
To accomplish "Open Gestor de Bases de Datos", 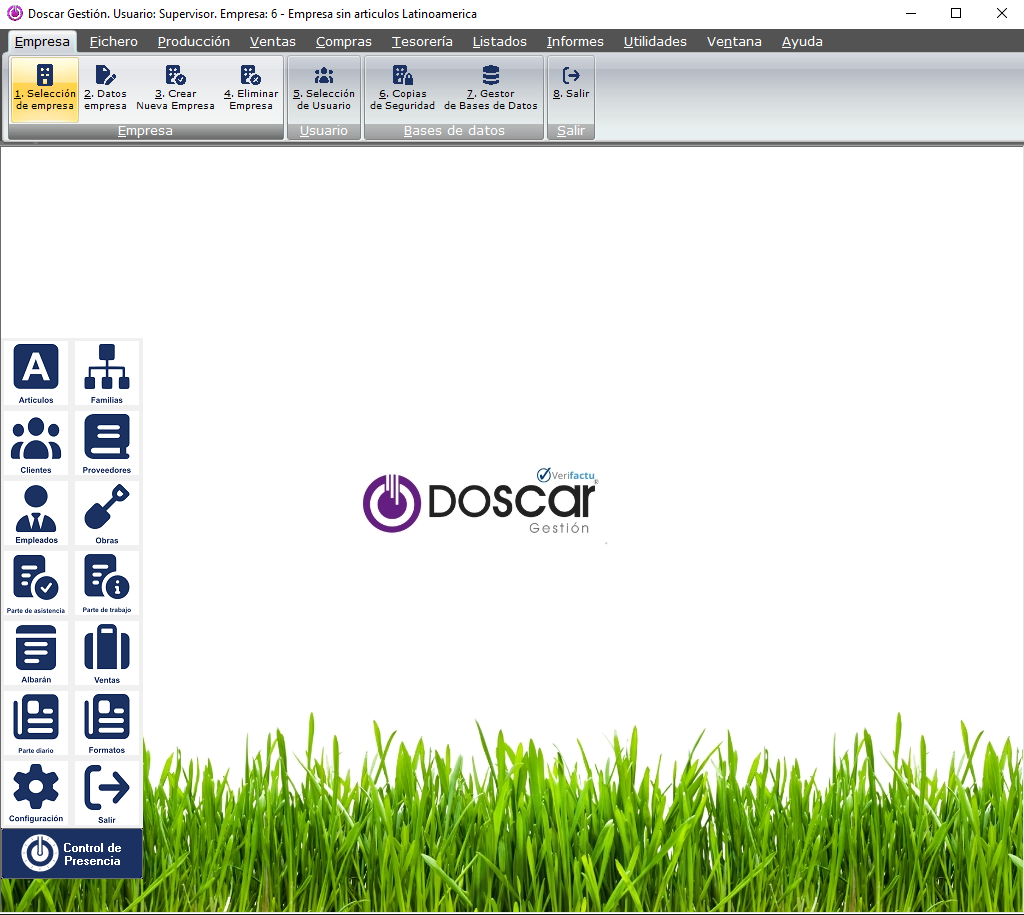I will (x=490, y=88).
